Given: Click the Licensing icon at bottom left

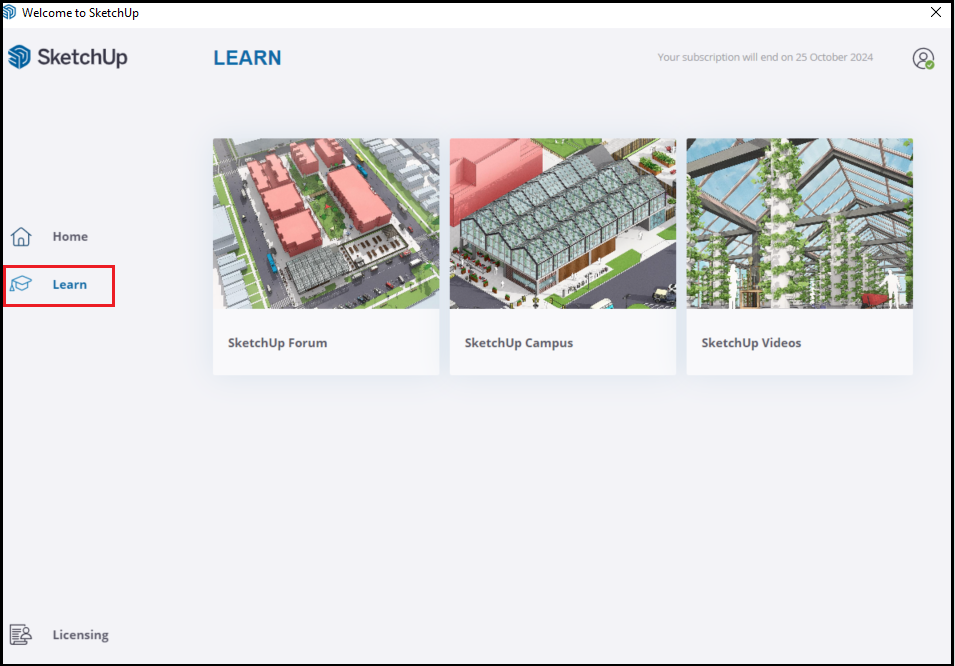Looking at the screenshot, I should 22,634.
